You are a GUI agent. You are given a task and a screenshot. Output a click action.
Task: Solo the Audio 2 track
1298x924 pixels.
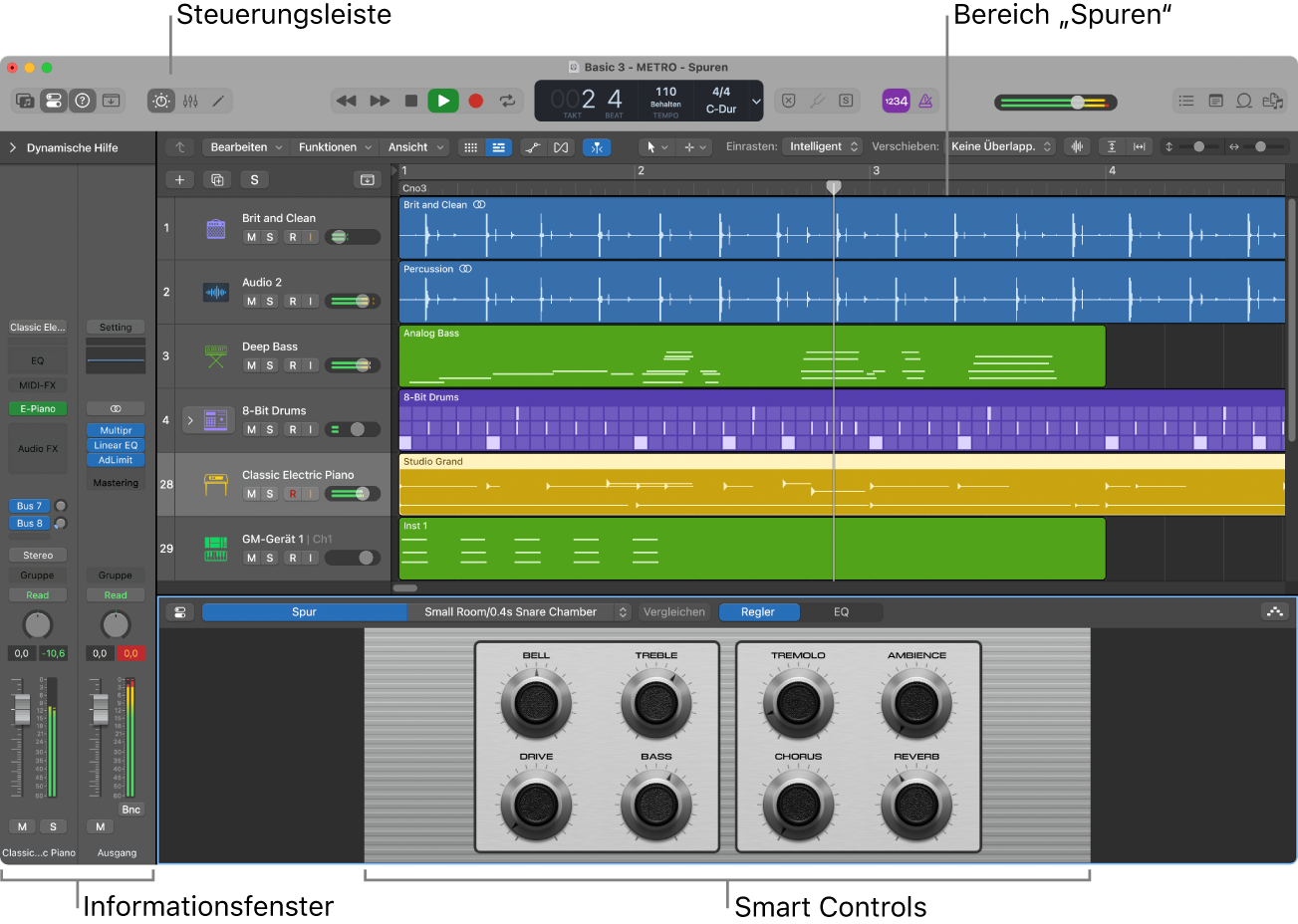269,302
